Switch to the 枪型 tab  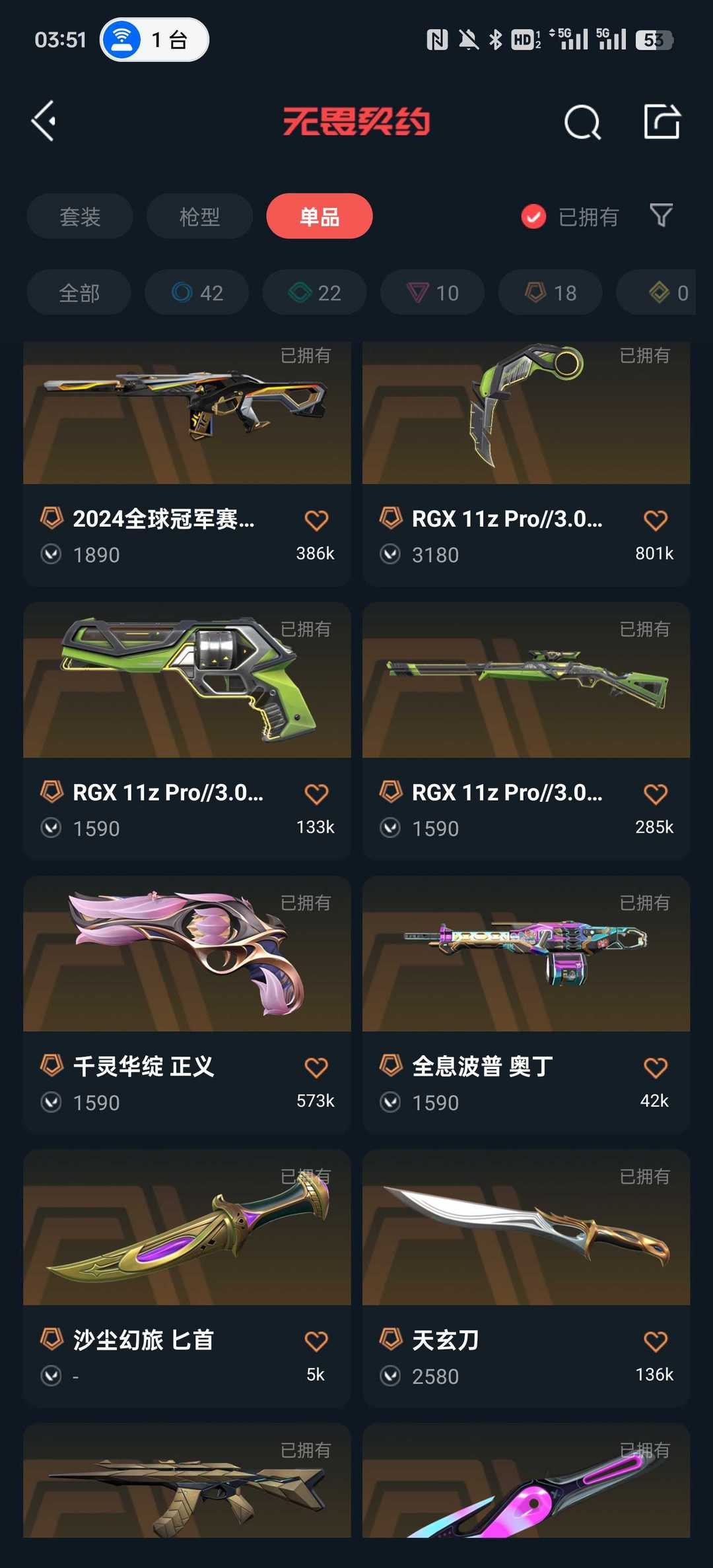point(199,216)
